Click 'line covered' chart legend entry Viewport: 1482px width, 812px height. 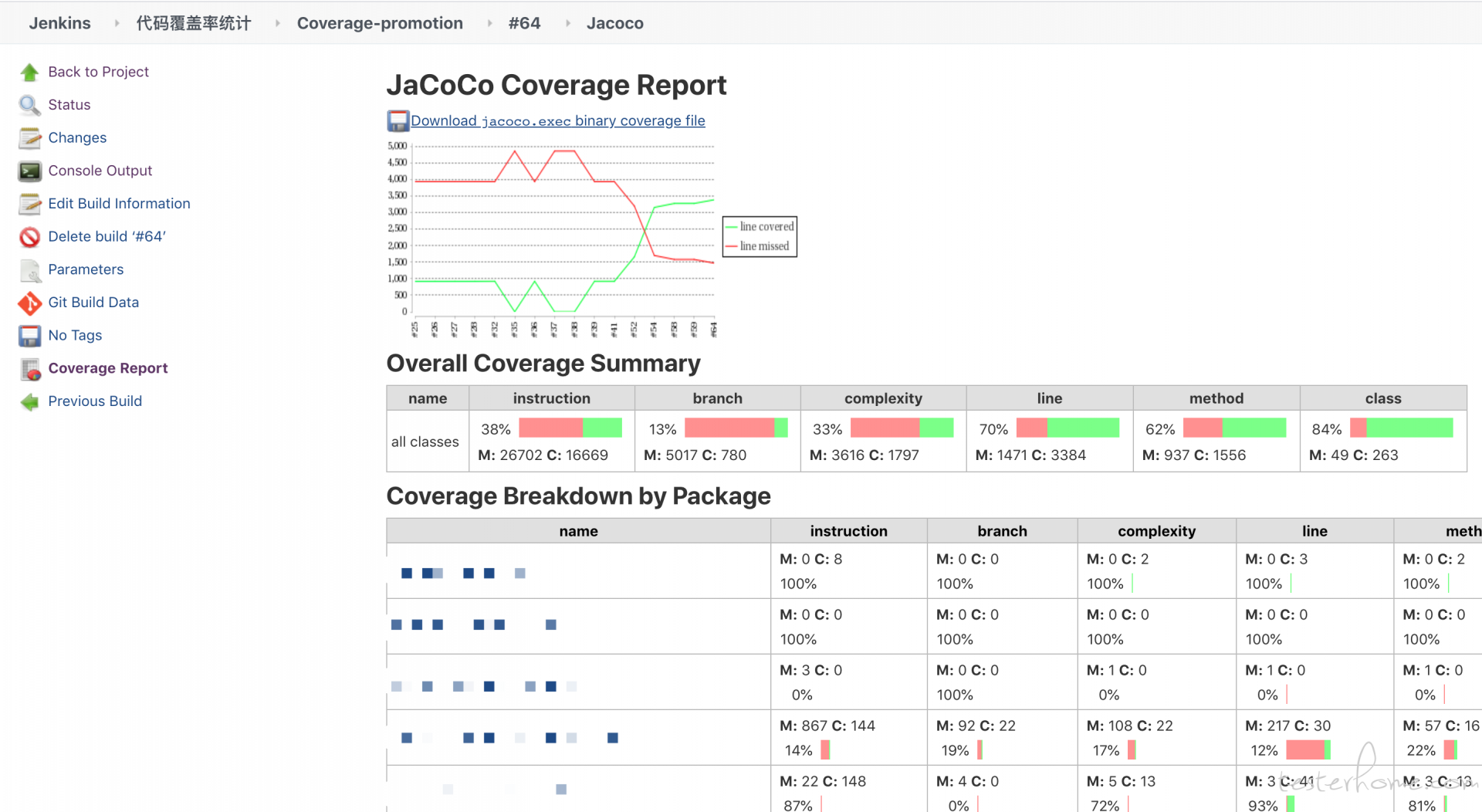tap(760, 226)
